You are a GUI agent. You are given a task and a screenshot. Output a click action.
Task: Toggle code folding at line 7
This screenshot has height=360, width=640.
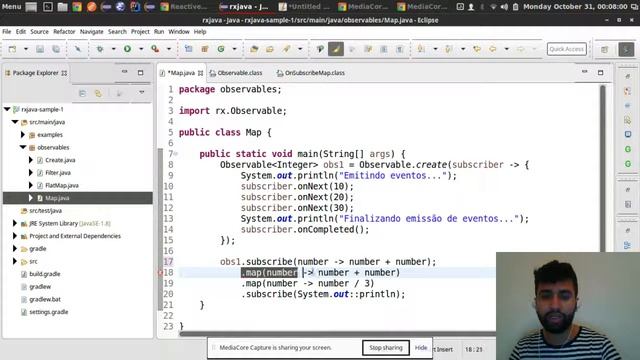pyautogui.click(x=176, y=154)
